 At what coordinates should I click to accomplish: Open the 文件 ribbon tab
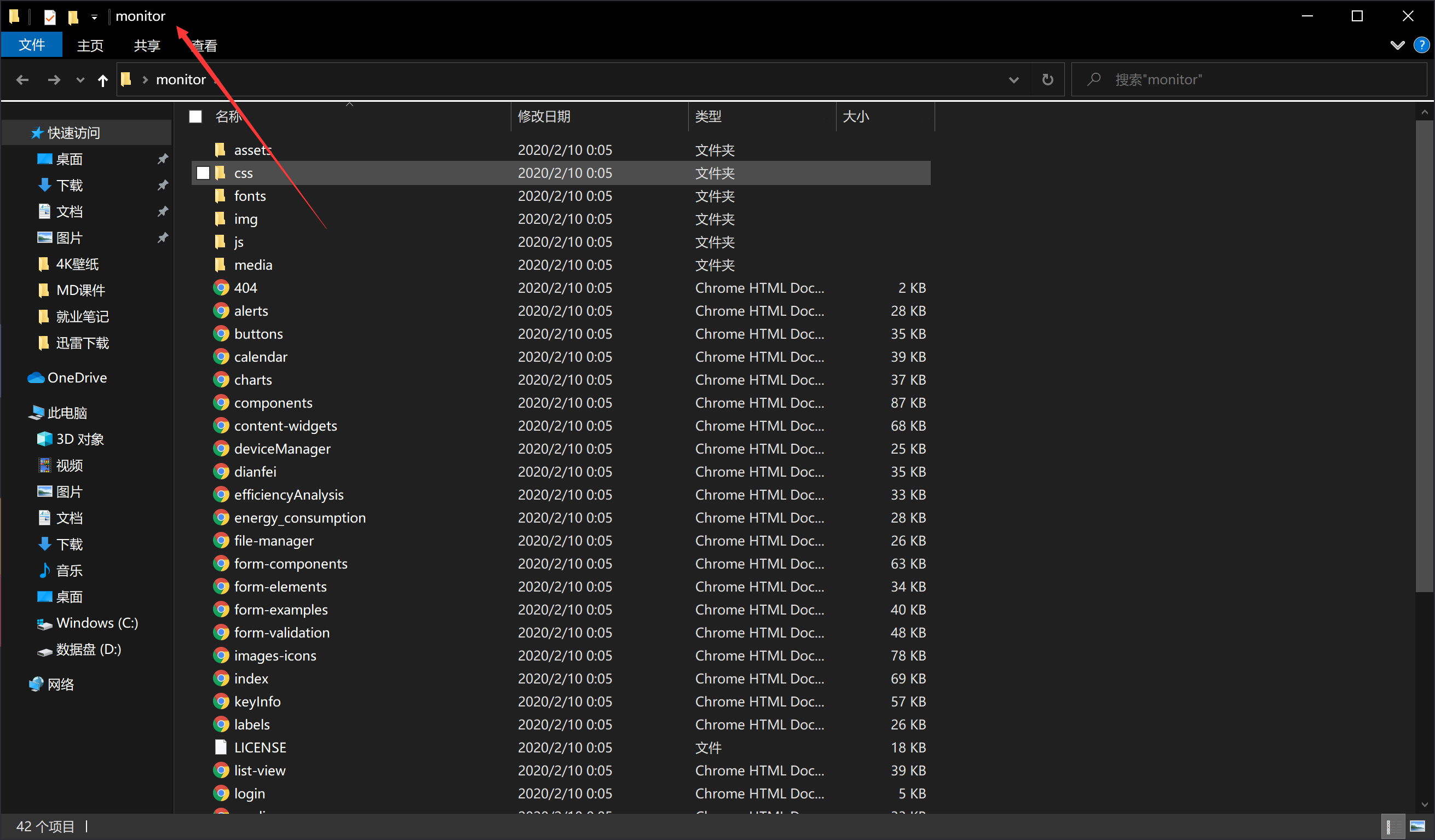click(x=32, y=45)
